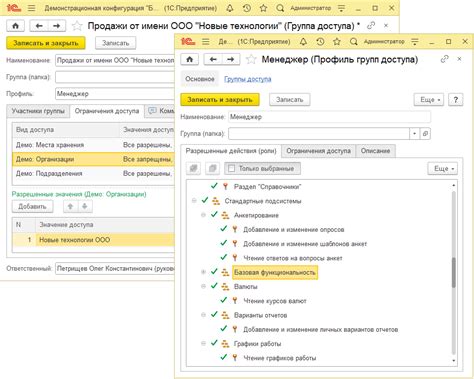Viewport: 474px width, 379px height.
Task: Click Записать и закрыть in Менеджер window
Action: (x=220, y=100)
